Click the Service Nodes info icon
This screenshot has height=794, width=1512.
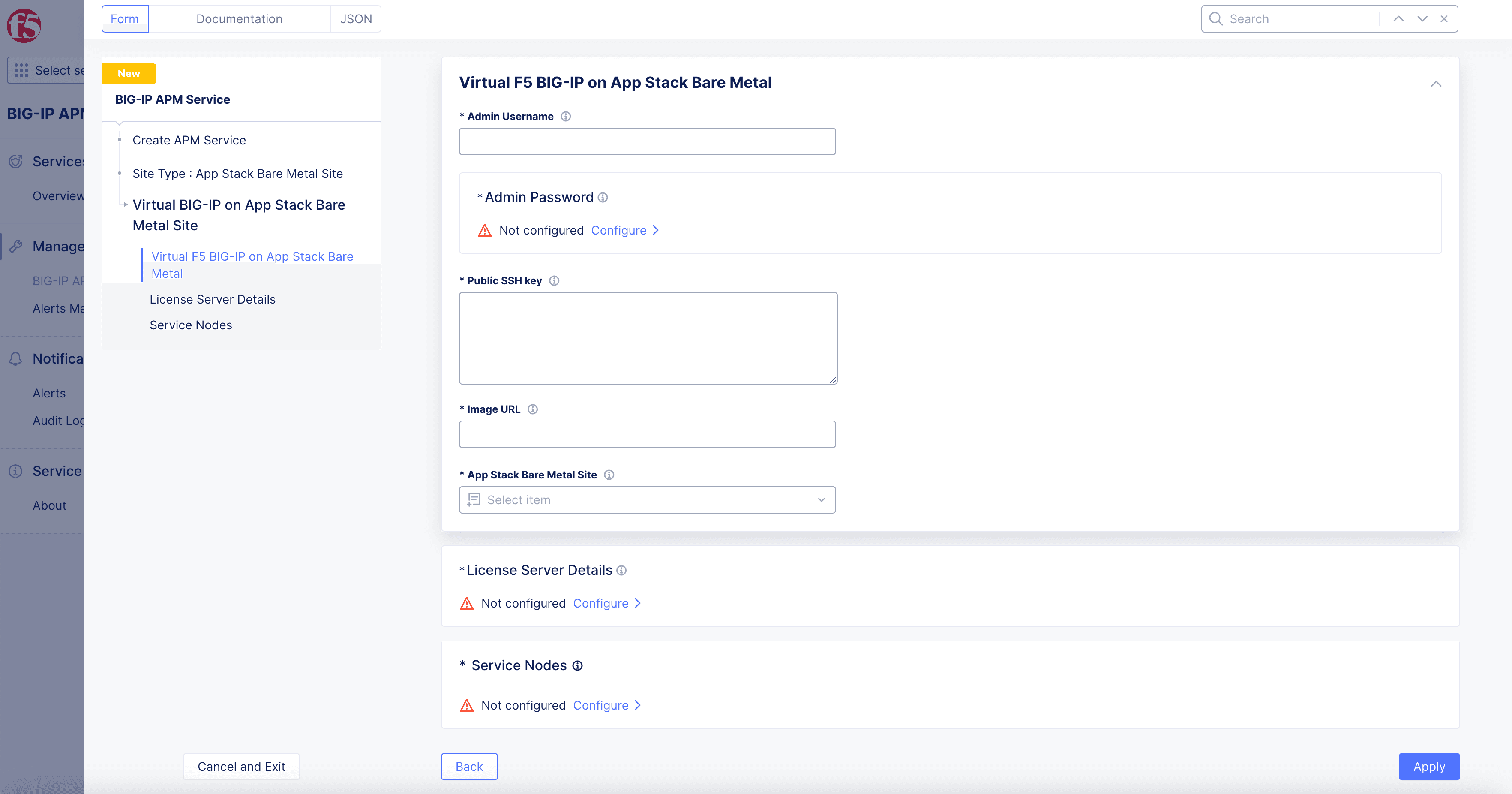point(578,665)
